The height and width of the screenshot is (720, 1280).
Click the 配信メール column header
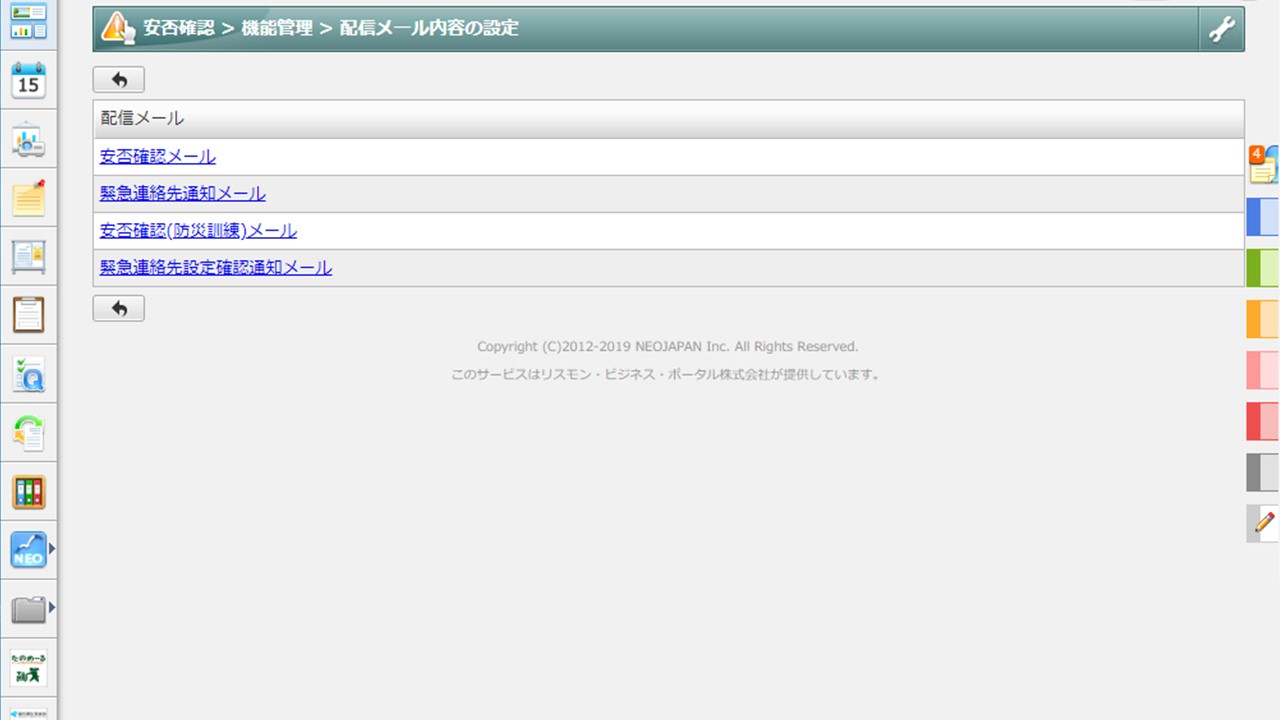[x=668, y=119]
